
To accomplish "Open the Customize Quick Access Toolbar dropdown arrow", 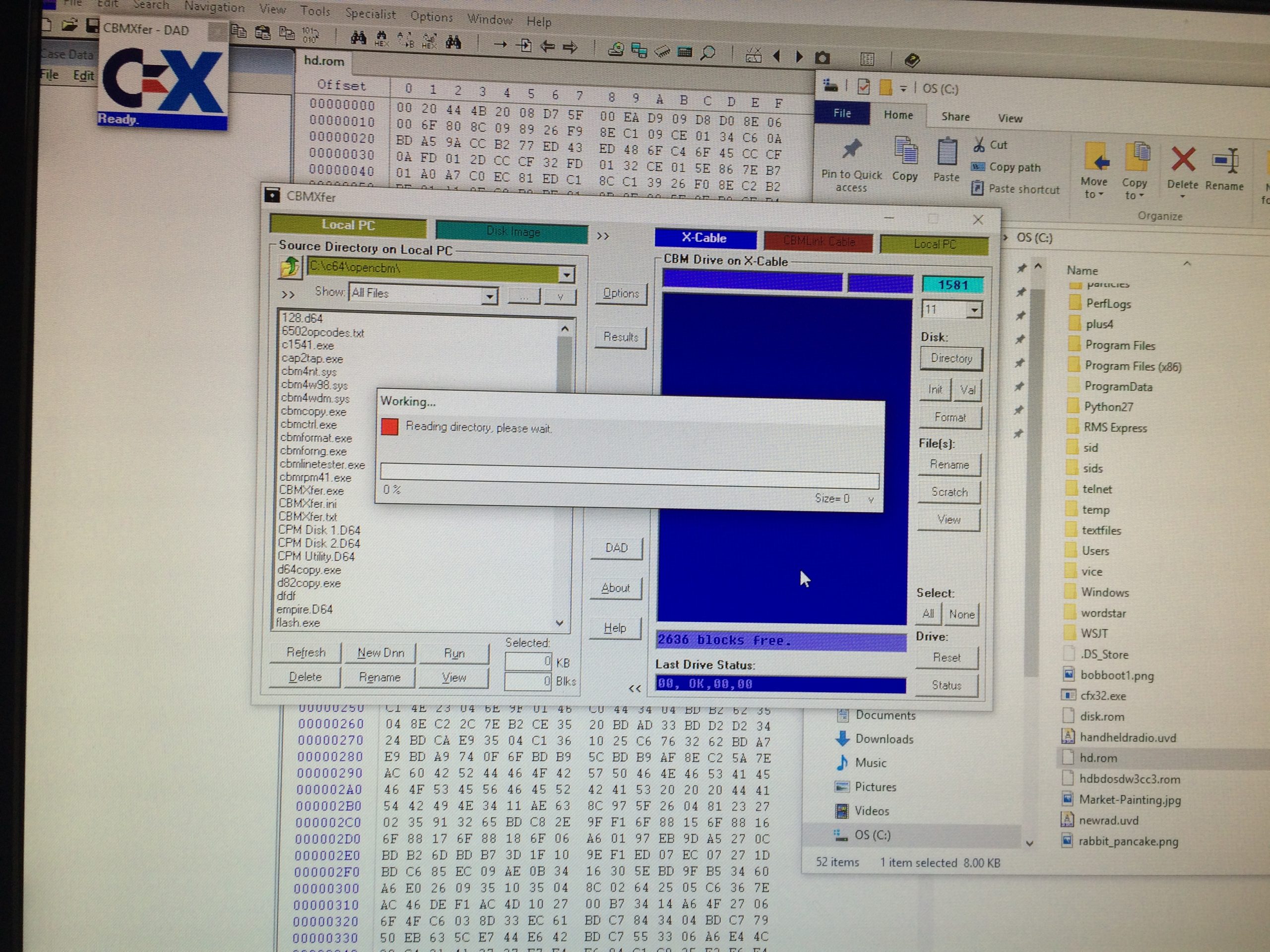I will [x=903, y=88].
